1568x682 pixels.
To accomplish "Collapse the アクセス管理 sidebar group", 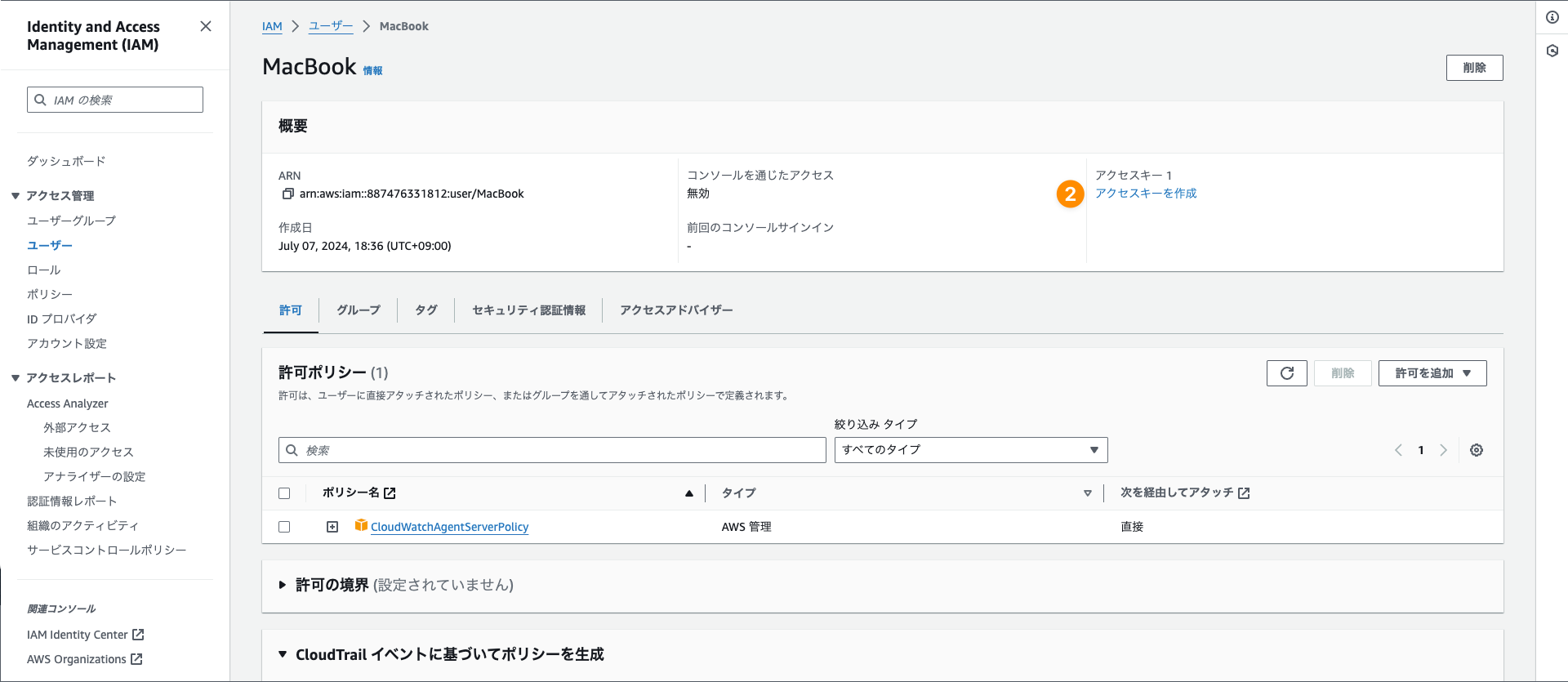I will point(16,196).
